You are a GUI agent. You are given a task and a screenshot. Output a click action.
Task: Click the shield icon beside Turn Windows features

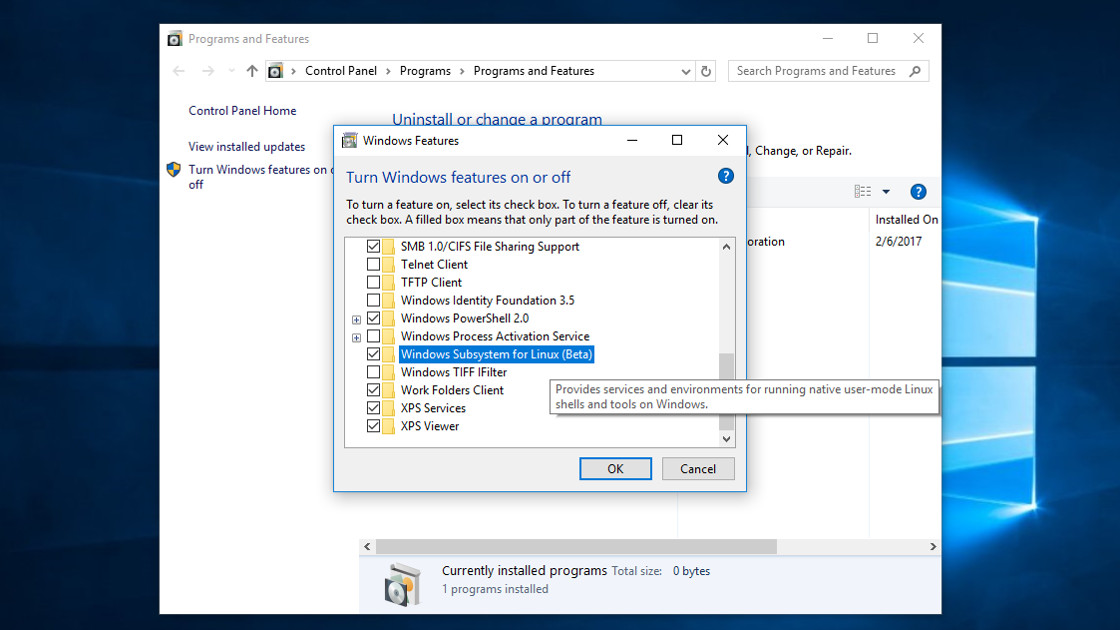pyautogui.click(x=174, y=169)
